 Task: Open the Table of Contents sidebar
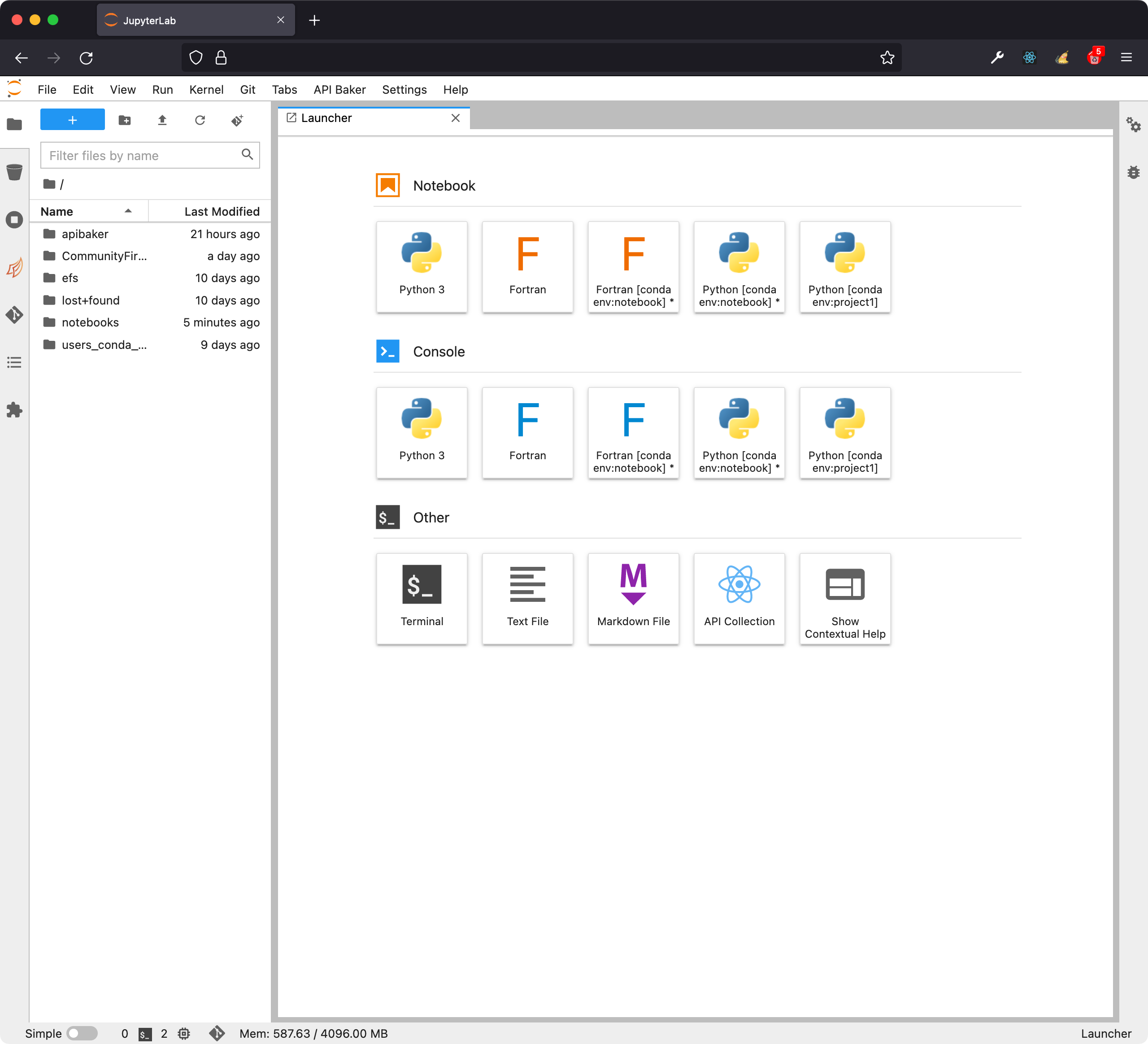click(x=14, y=362)
